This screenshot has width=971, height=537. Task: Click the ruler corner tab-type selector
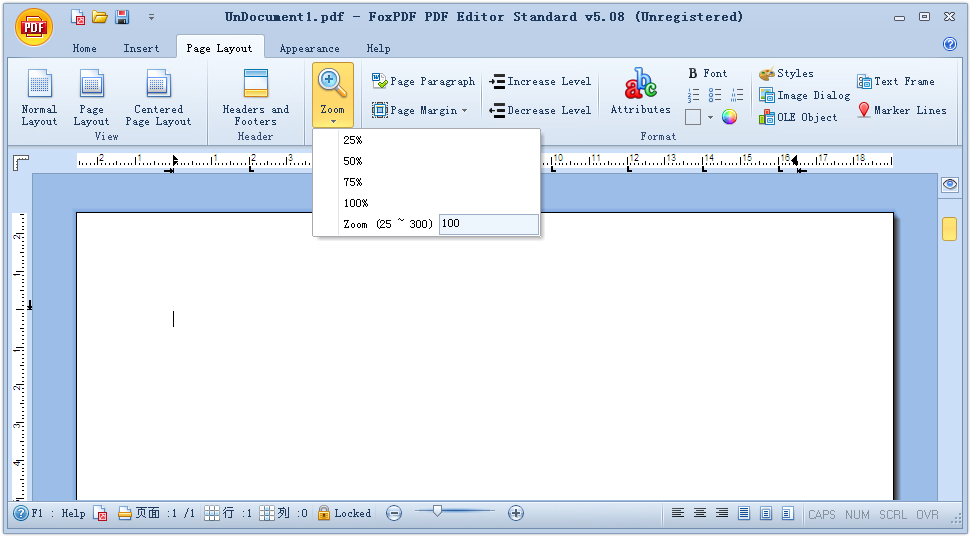[x=21, y=163]
